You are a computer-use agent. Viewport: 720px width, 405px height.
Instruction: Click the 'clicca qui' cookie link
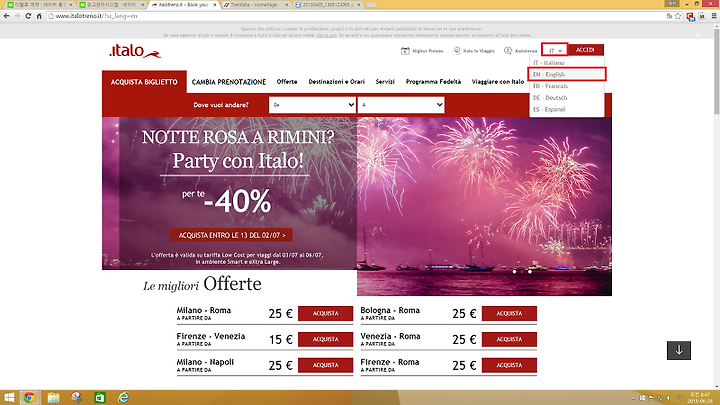[x=326, y=35]
